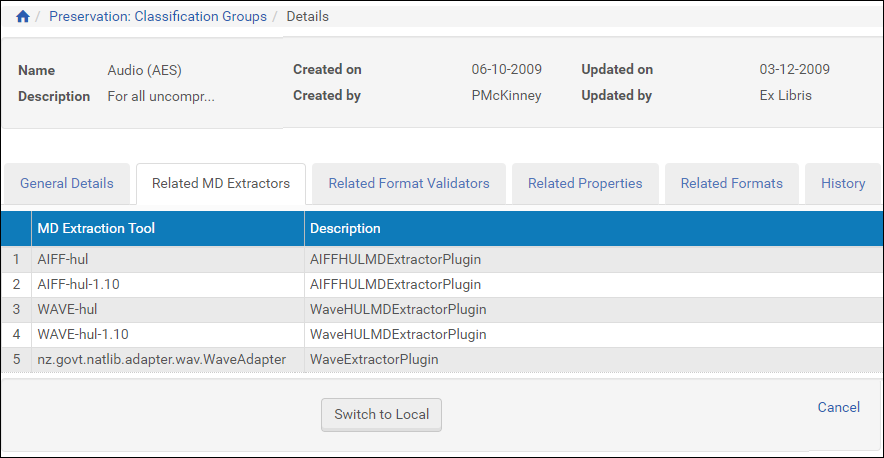The width and height of the screenshot is (884, 458).
Task: View the History tab
Action: (x=843, y=184)
